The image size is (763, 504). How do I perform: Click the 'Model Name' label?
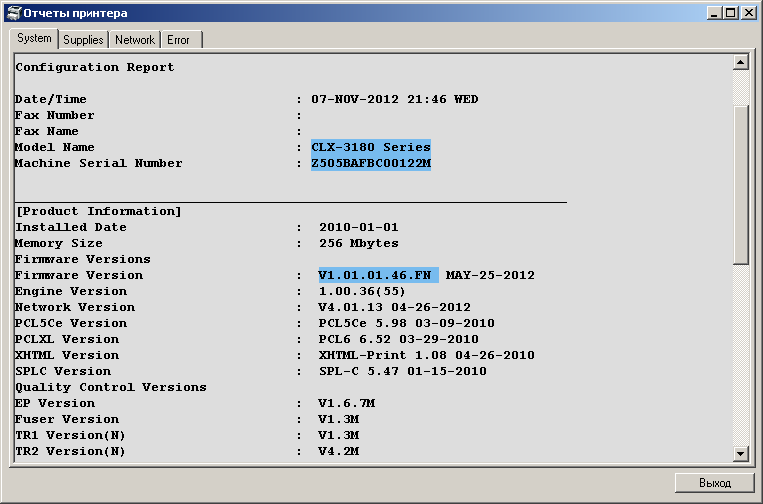coord(54,147)
